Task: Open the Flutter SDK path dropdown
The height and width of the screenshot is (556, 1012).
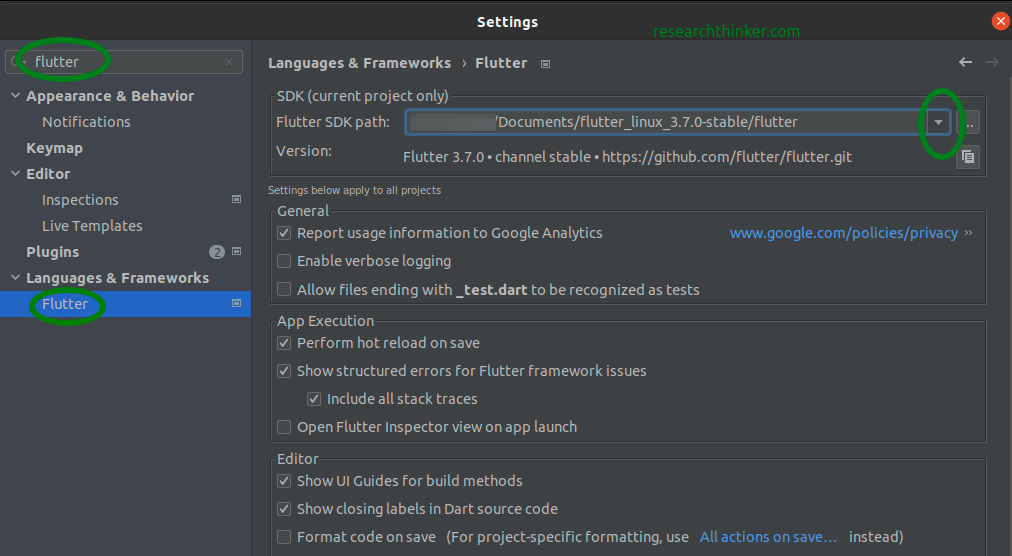Action: pos(938,122)
